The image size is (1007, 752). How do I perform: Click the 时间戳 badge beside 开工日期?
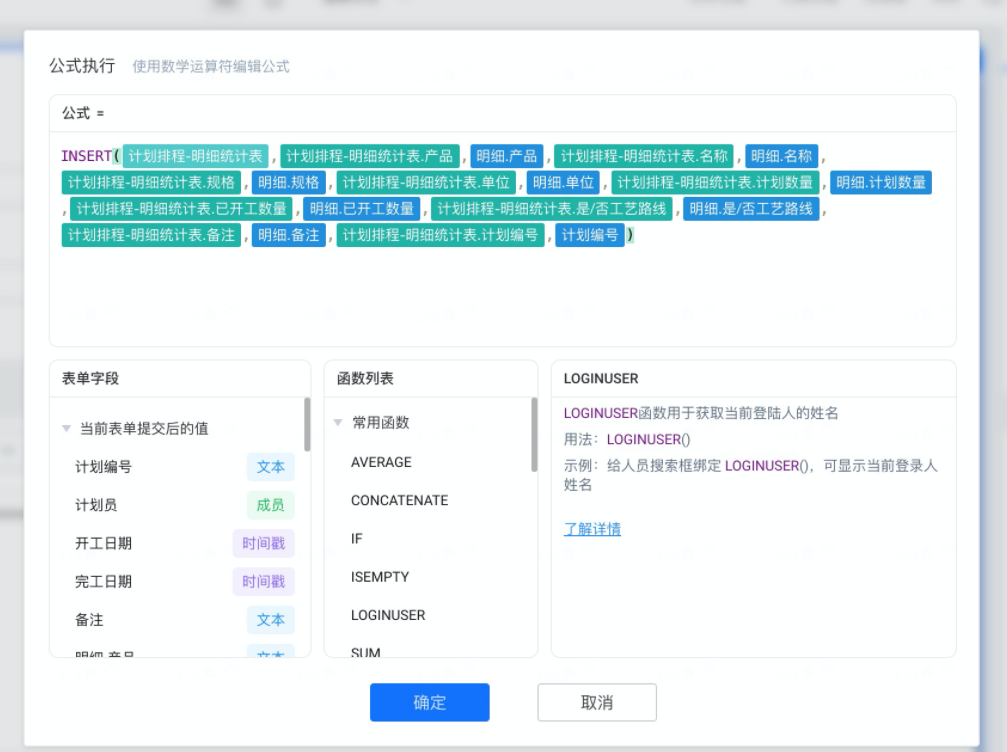pyautogui.click(x=263, y=543)
